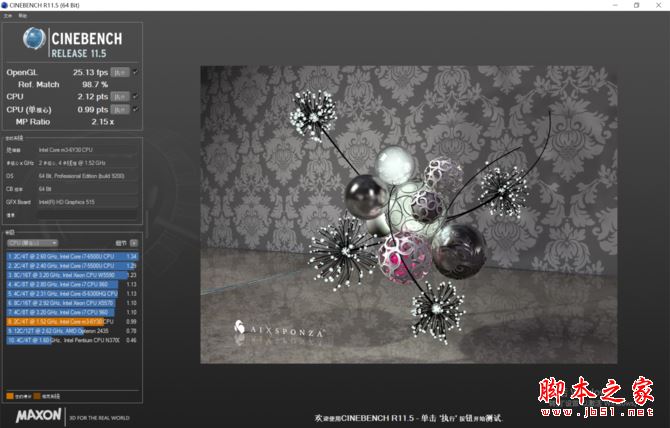670x428 pixels.
Task: Click the Ref. Match 98.7 % value
Action: (95, 85)
